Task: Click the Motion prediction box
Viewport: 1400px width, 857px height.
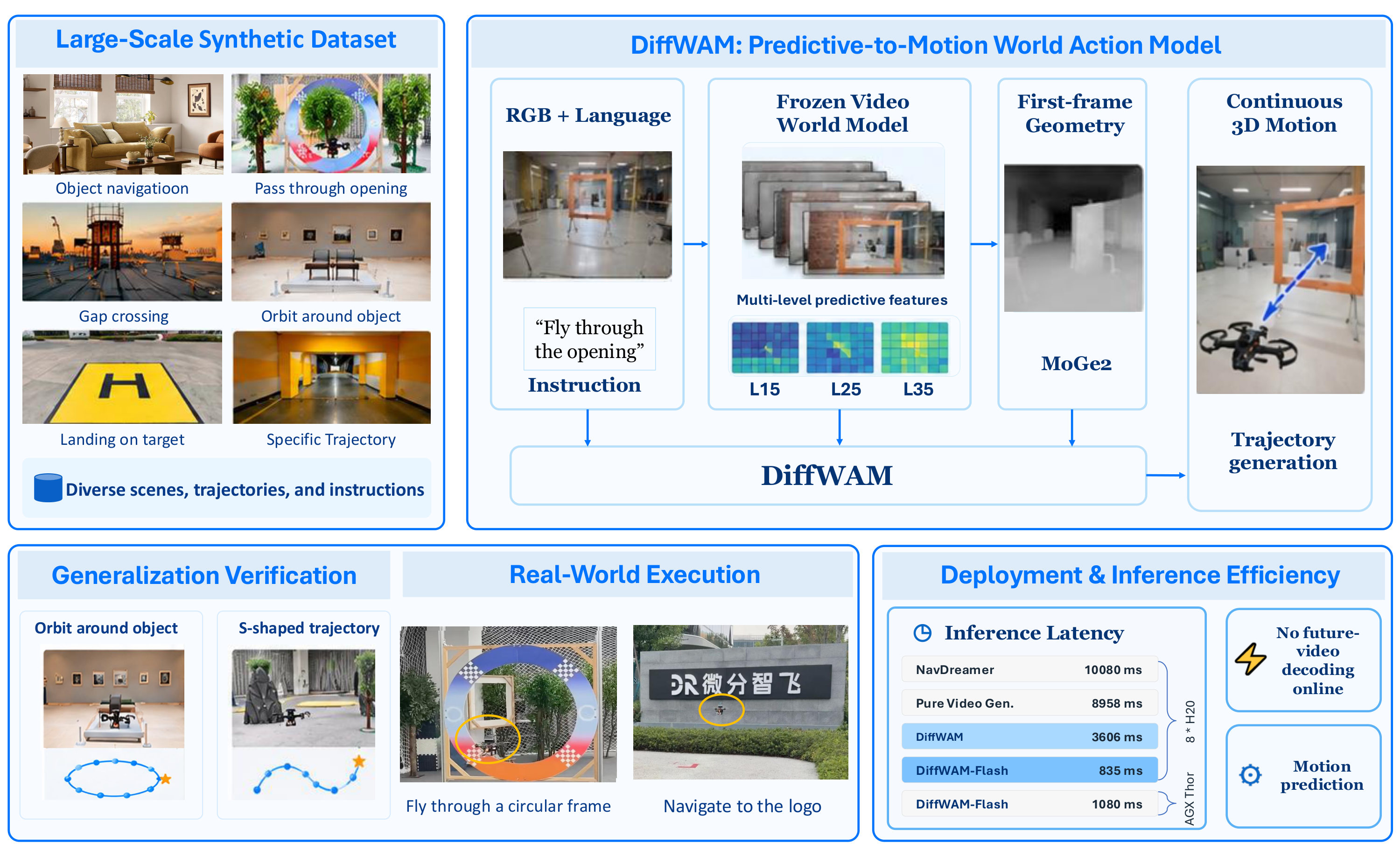Action: 1303,776
